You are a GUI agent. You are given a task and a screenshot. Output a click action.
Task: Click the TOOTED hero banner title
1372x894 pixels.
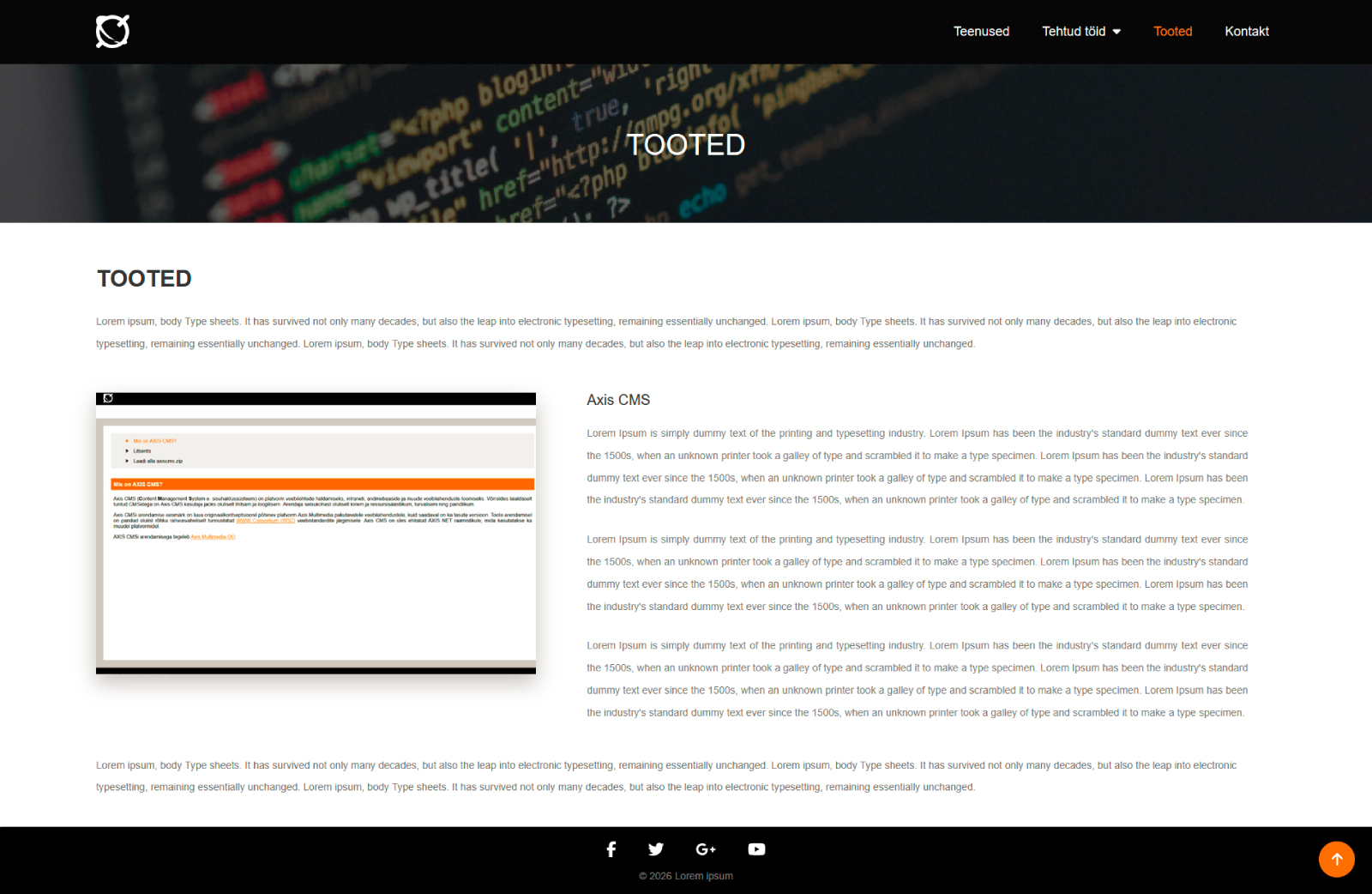click(686, 145)
